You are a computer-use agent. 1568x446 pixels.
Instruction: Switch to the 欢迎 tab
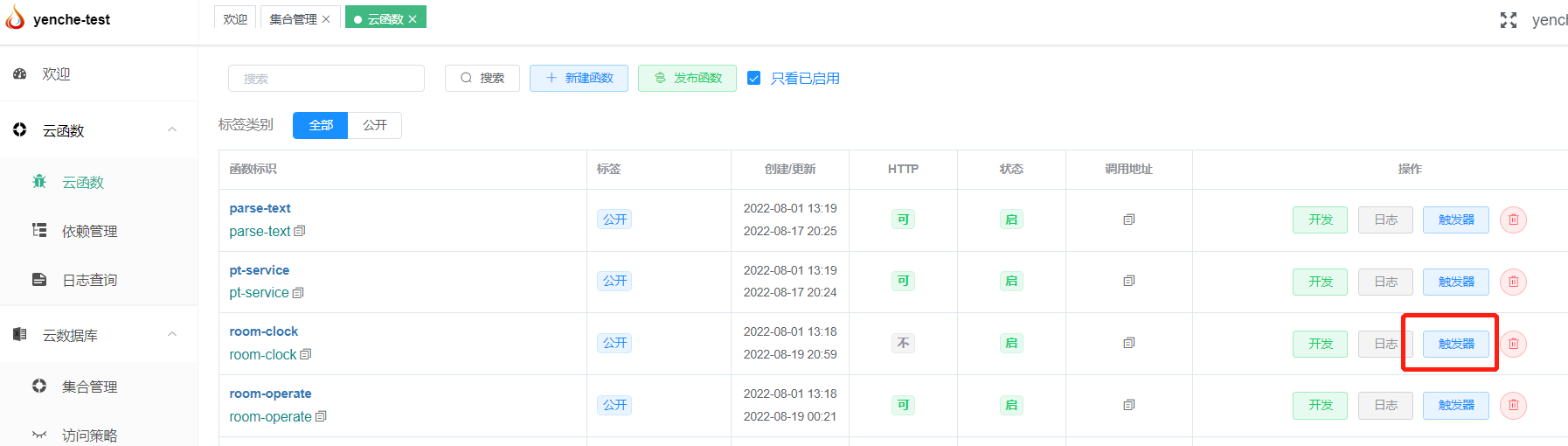tap(234, 19)
